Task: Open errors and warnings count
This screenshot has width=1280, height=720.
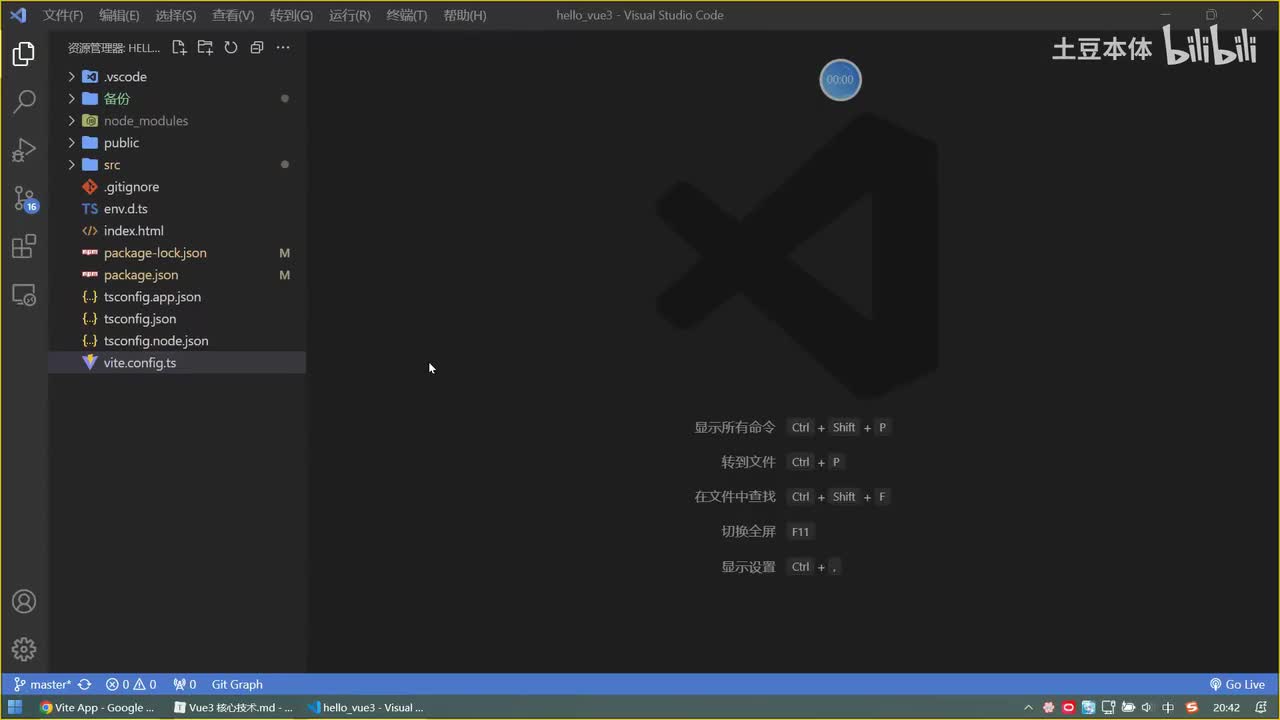Action: [x=131, y=684]
